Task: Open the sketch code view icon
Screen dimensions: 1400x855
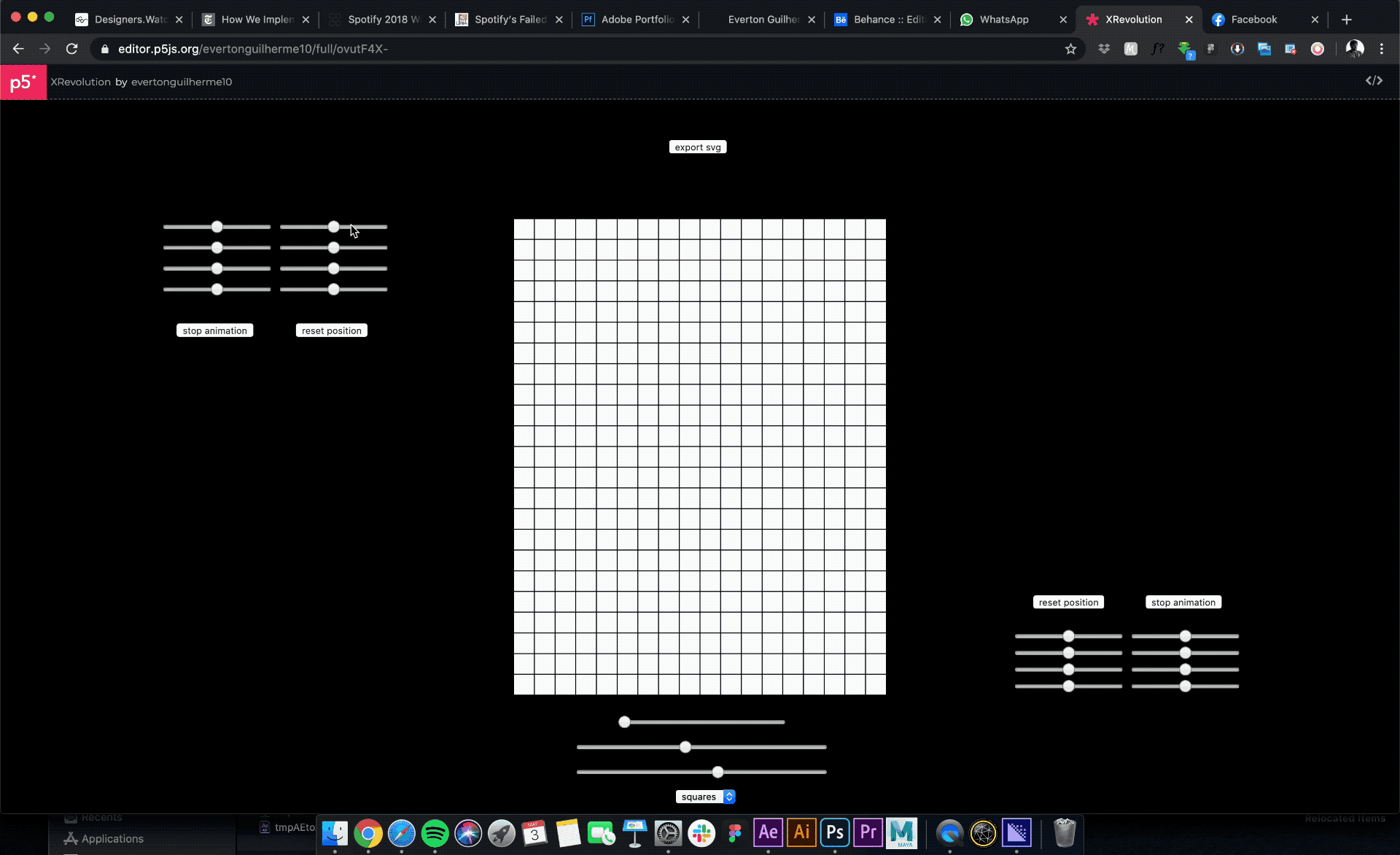Action: (x=1374, y=81)
